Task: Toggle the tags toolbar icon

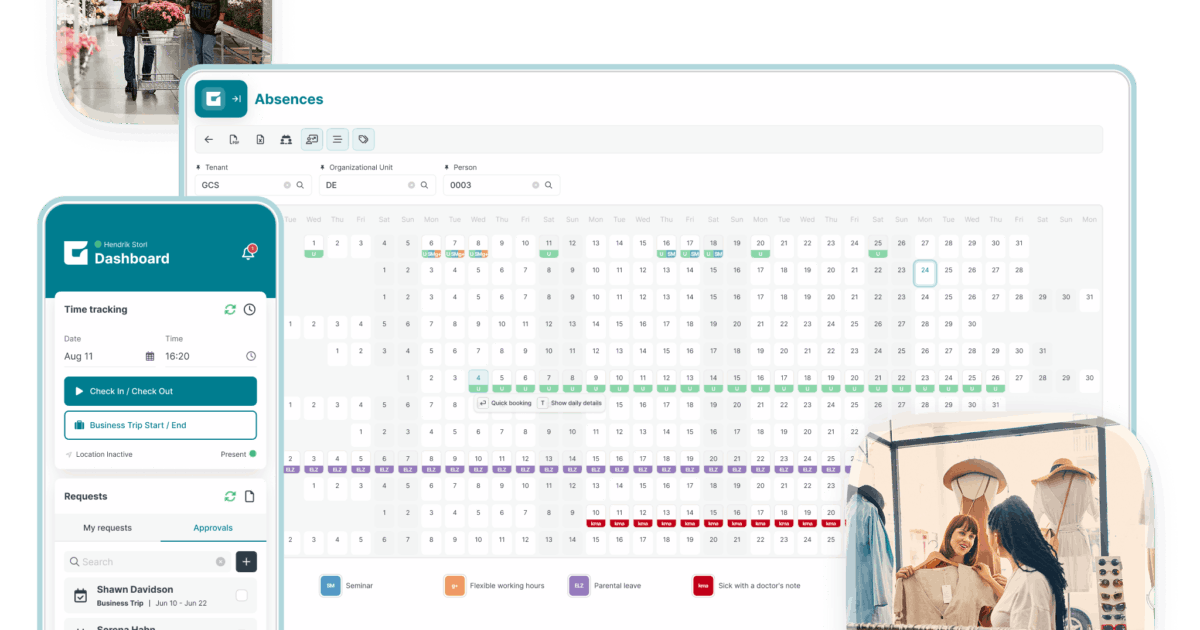Action: (364, 140)
